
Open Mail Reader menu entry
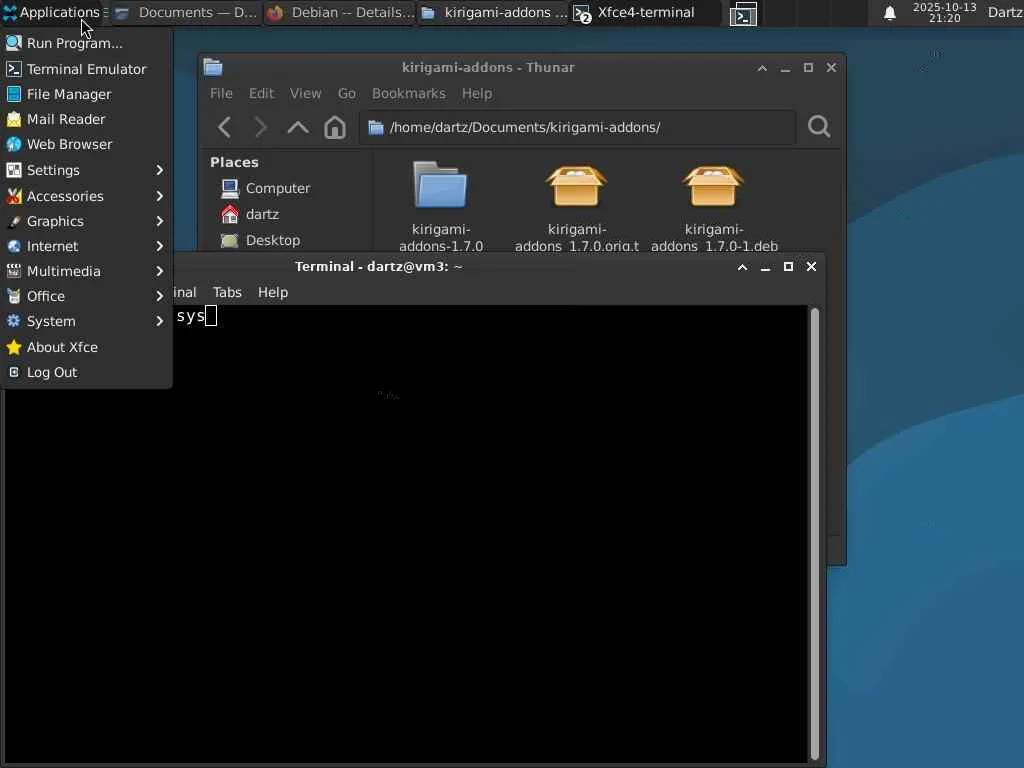coord(86,119)
